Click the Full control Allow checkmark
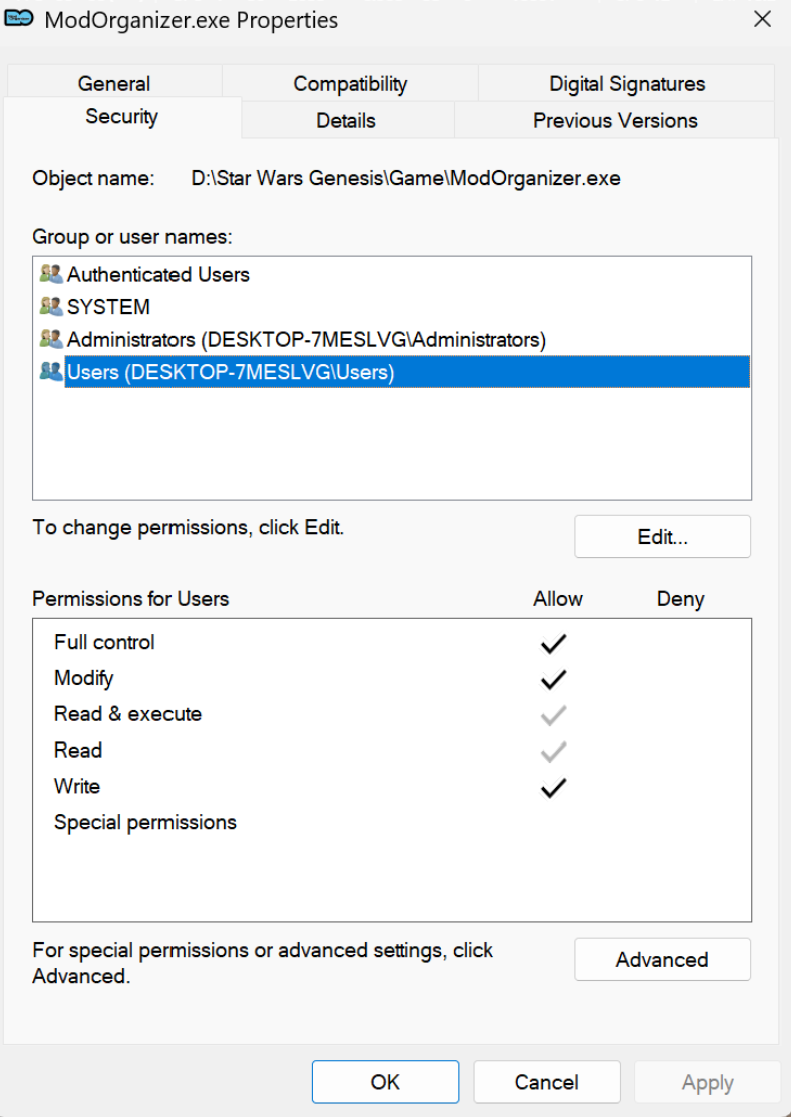The height and width of the screenshot is (1117, 791). coord(553,643)
